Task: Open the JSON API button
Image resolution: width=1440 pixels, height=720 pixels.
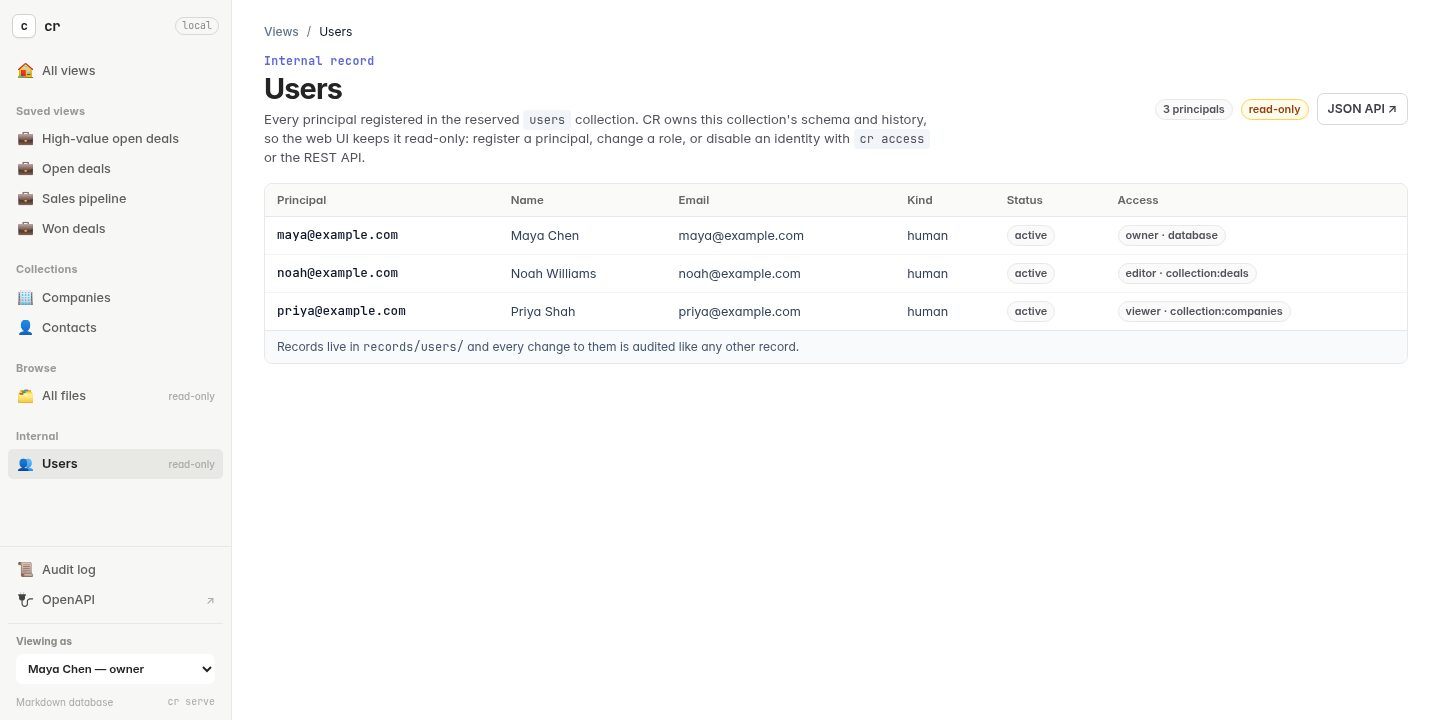Action: pos(1362,109)
